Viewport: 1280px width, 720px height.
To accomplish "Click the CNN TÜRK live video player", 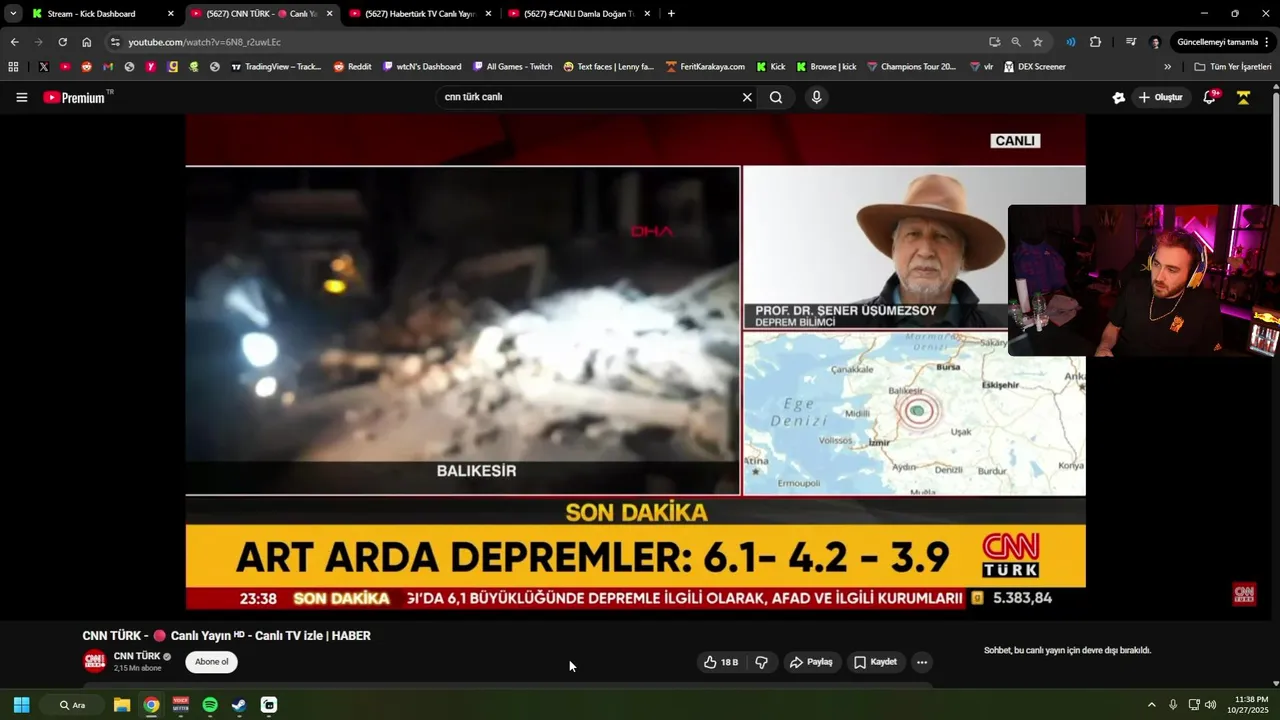I will pos(635,362).
